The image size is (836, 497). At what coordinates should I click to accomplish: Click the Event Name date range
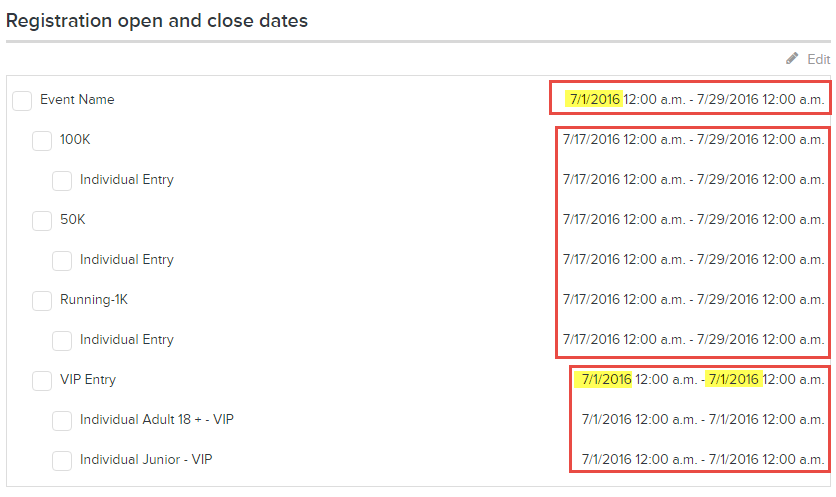pos(696,99)
